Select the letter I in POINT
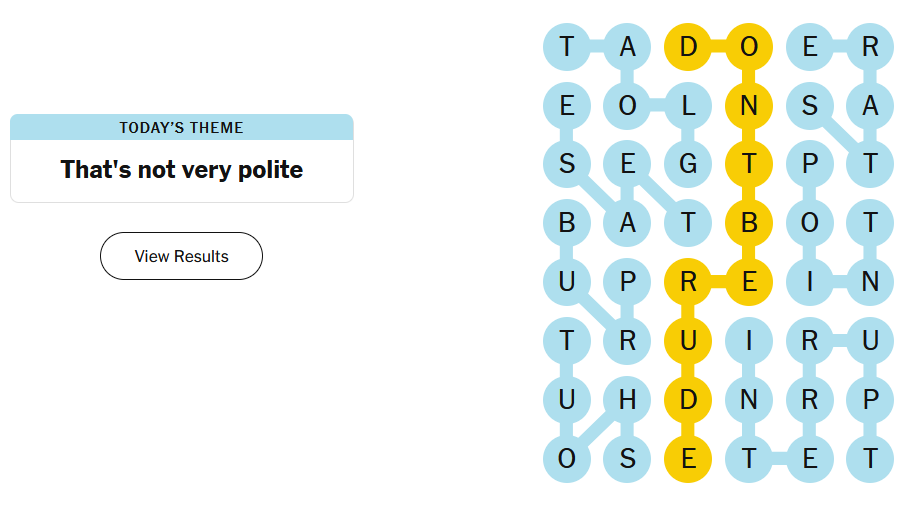Viewport: 901px width, 507px height. tap(810, 282)
